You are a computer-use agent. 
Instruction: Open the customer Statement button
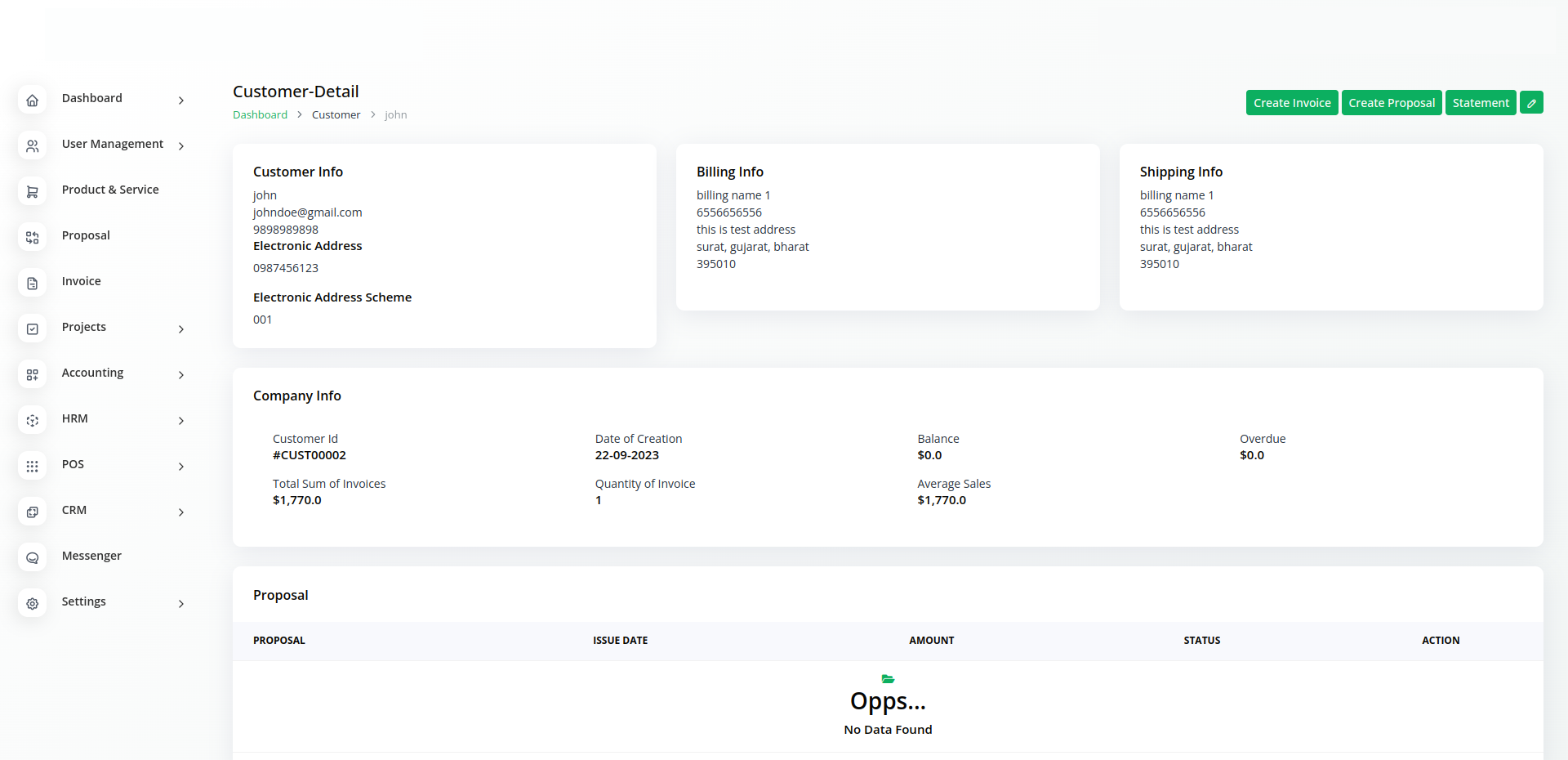(x=1480, y=103)
